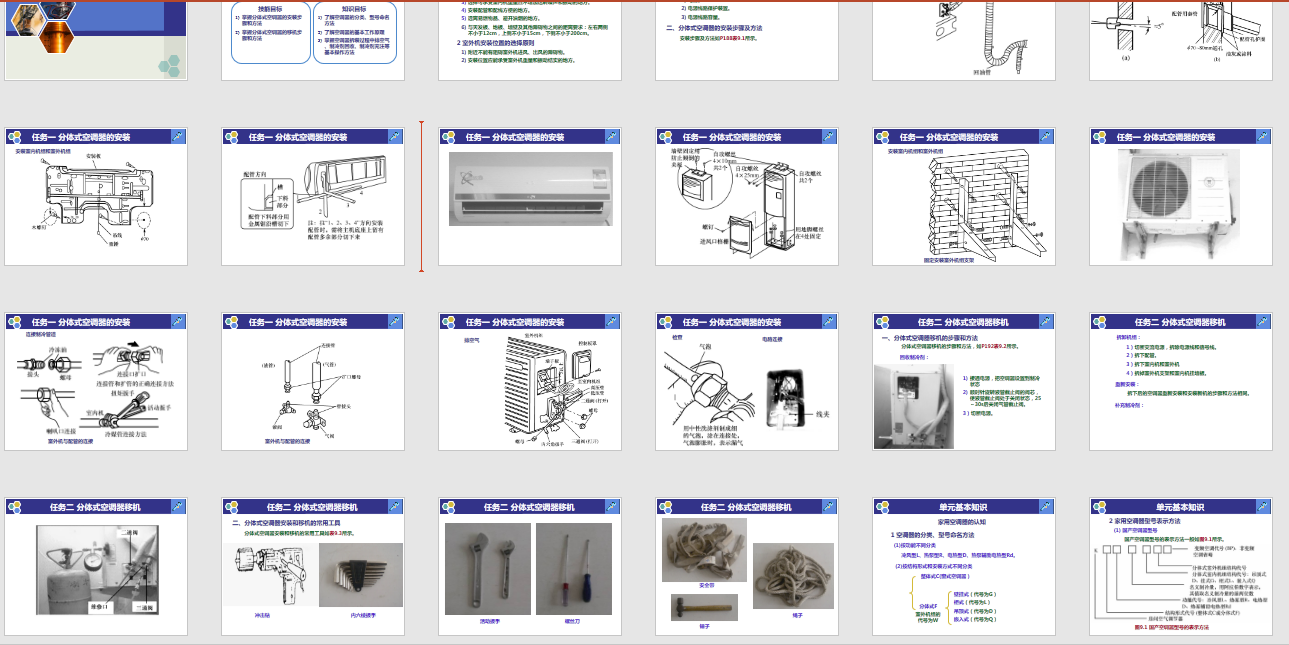Select the slide showing 活动扳手 and 螺丝刀

click(x=530, y=567)
